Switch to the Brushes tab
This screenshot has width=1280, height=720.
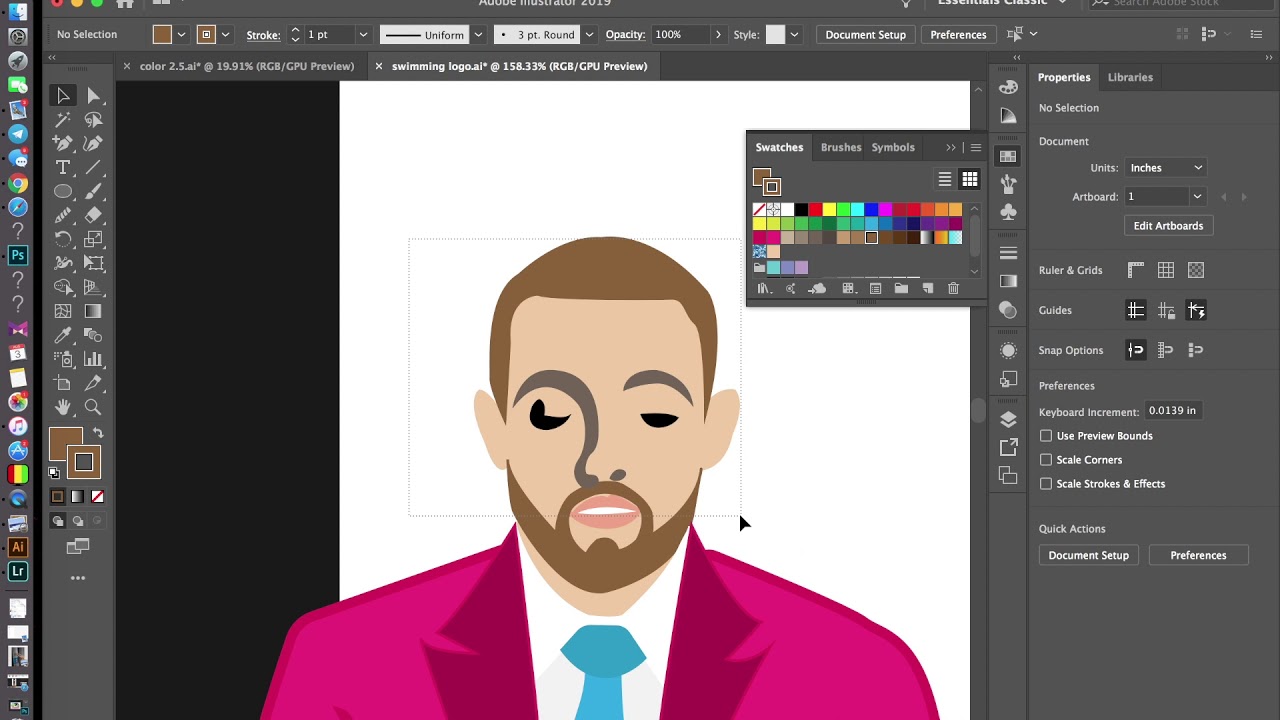[841, 147]
